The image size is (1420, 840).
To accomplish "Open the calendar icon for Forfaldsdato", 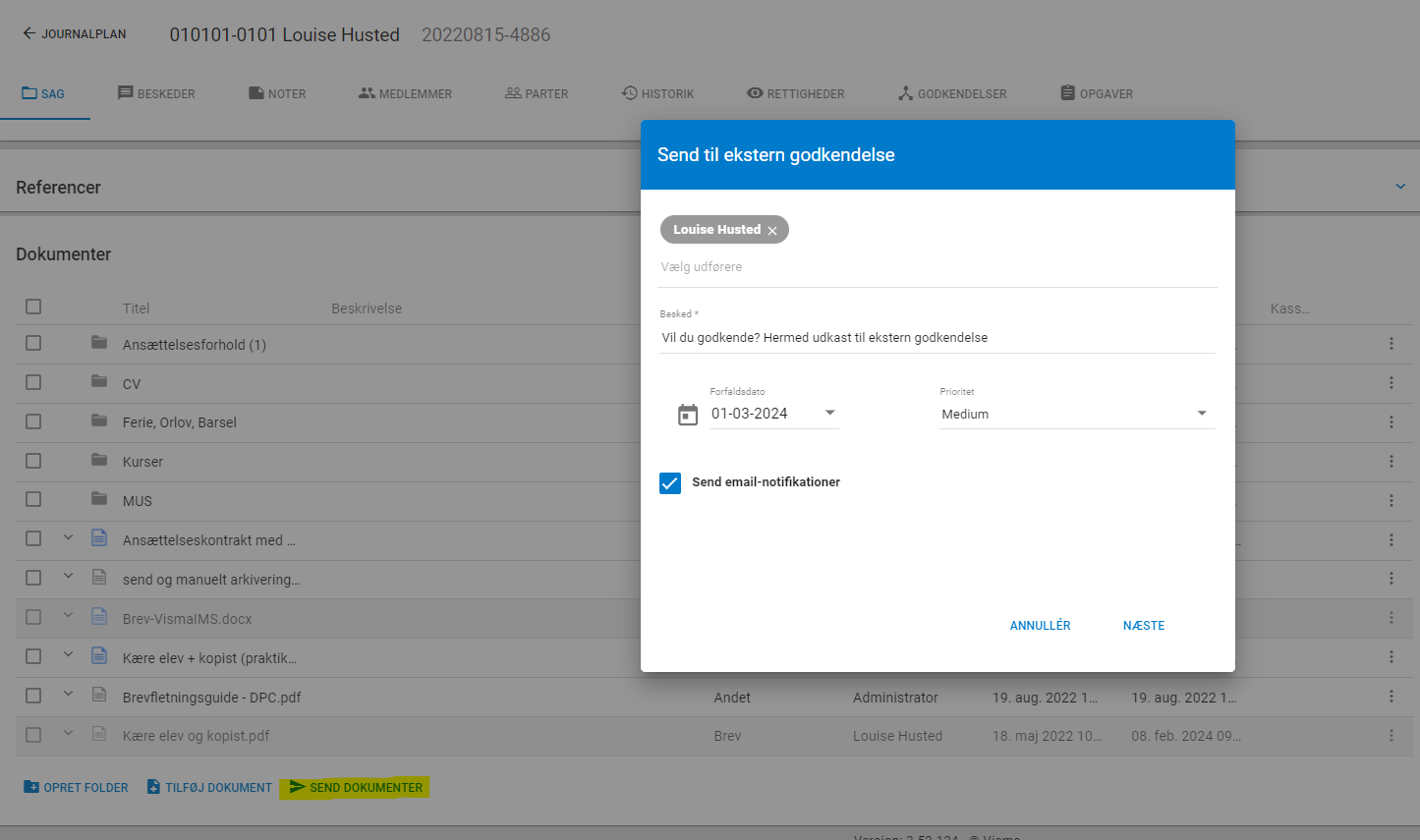I will 688,415.
